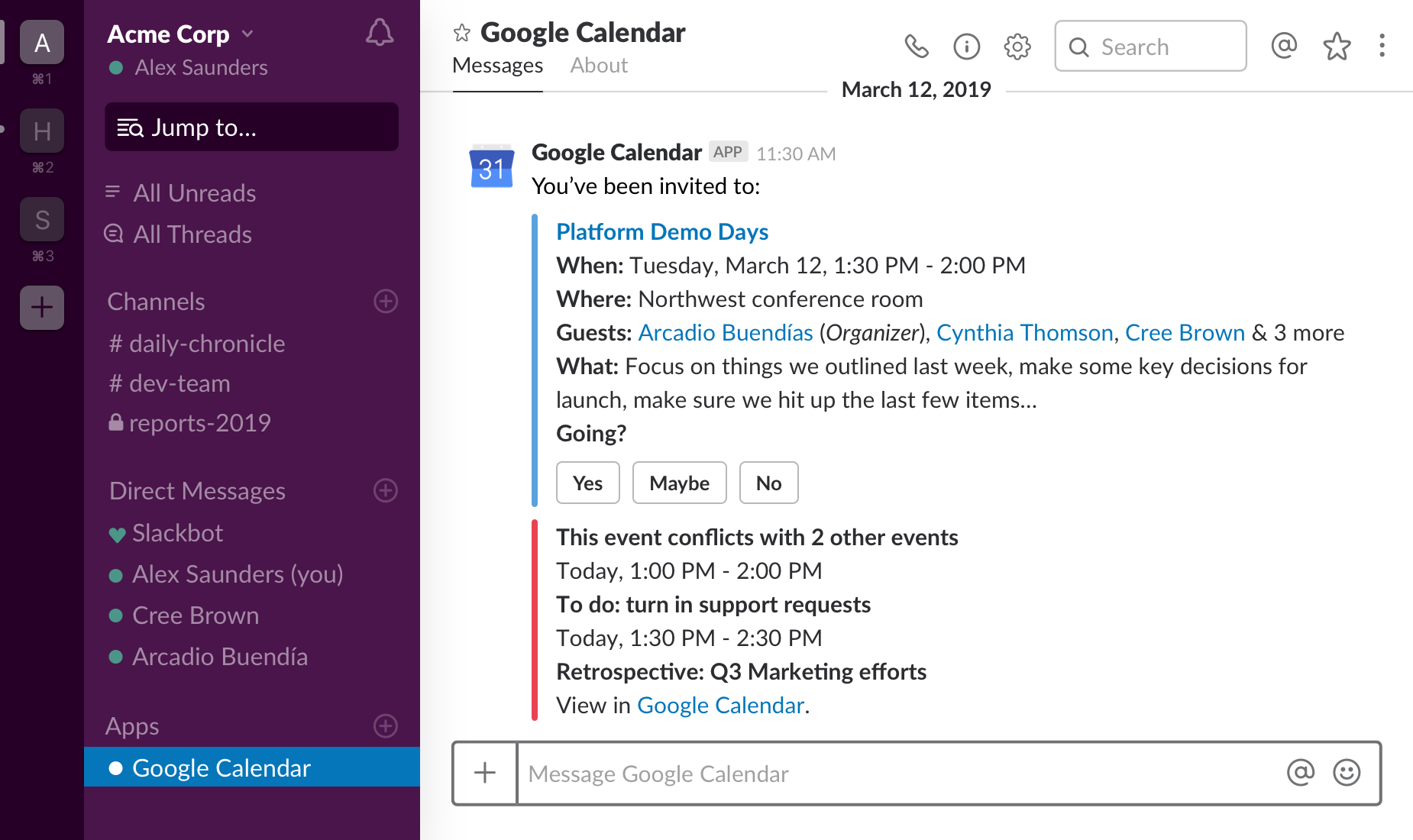Star the Google Calendar conversation
This screenshot has width=1413, height=840.
pyautogui.click(x=463, y=32)
